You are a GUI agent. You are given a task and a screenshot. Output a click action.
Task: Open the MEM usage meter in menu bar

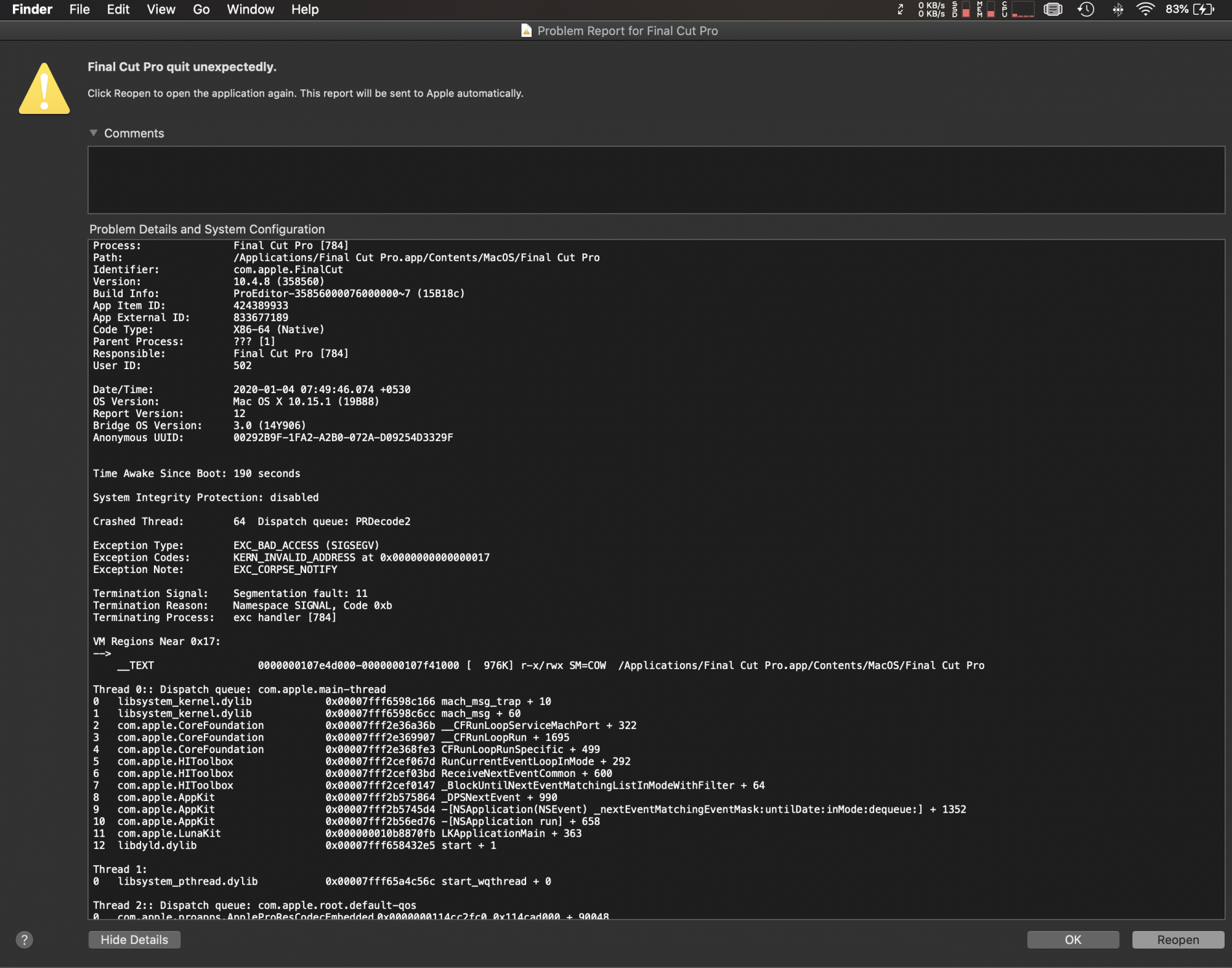click(x=986, y=9)
